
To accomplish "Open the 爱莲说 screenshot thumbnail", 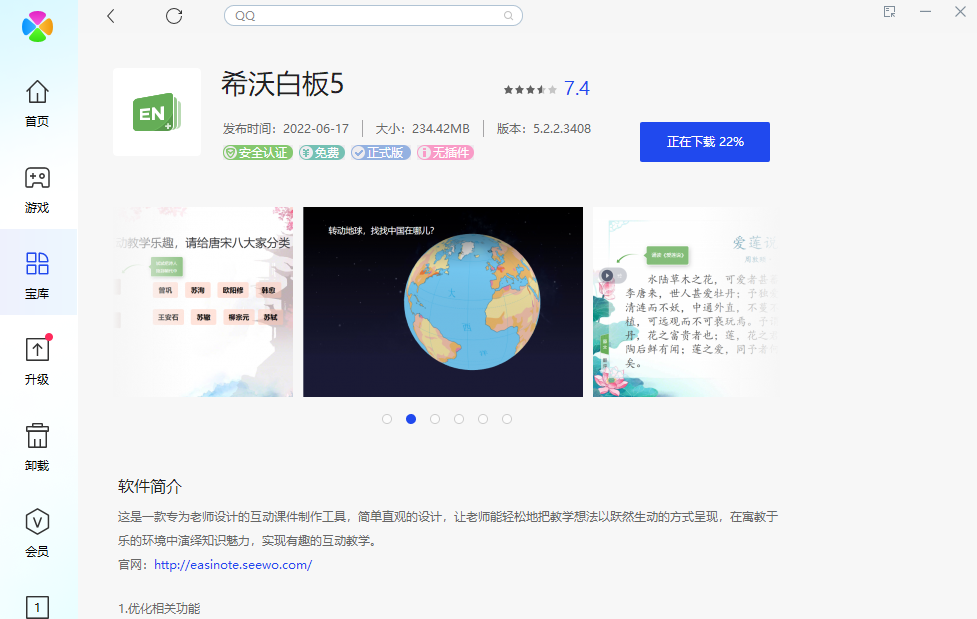I will (686, 302).
